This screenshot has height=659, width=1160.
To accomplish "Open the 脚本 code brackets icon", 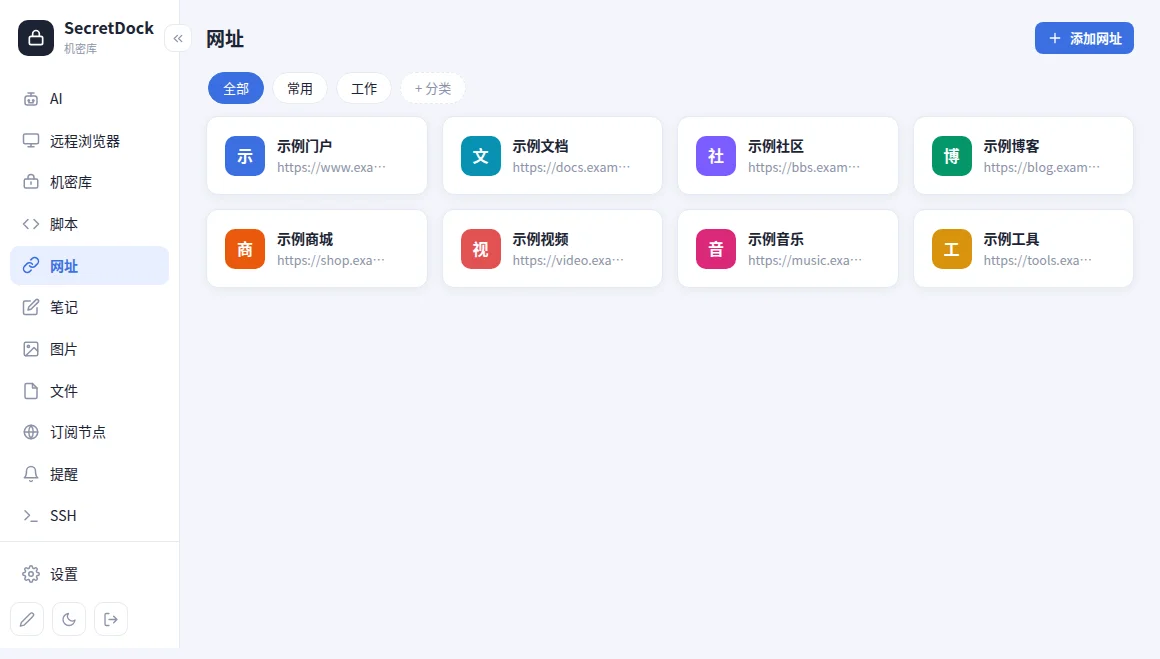I will click(x=30, y=224).
